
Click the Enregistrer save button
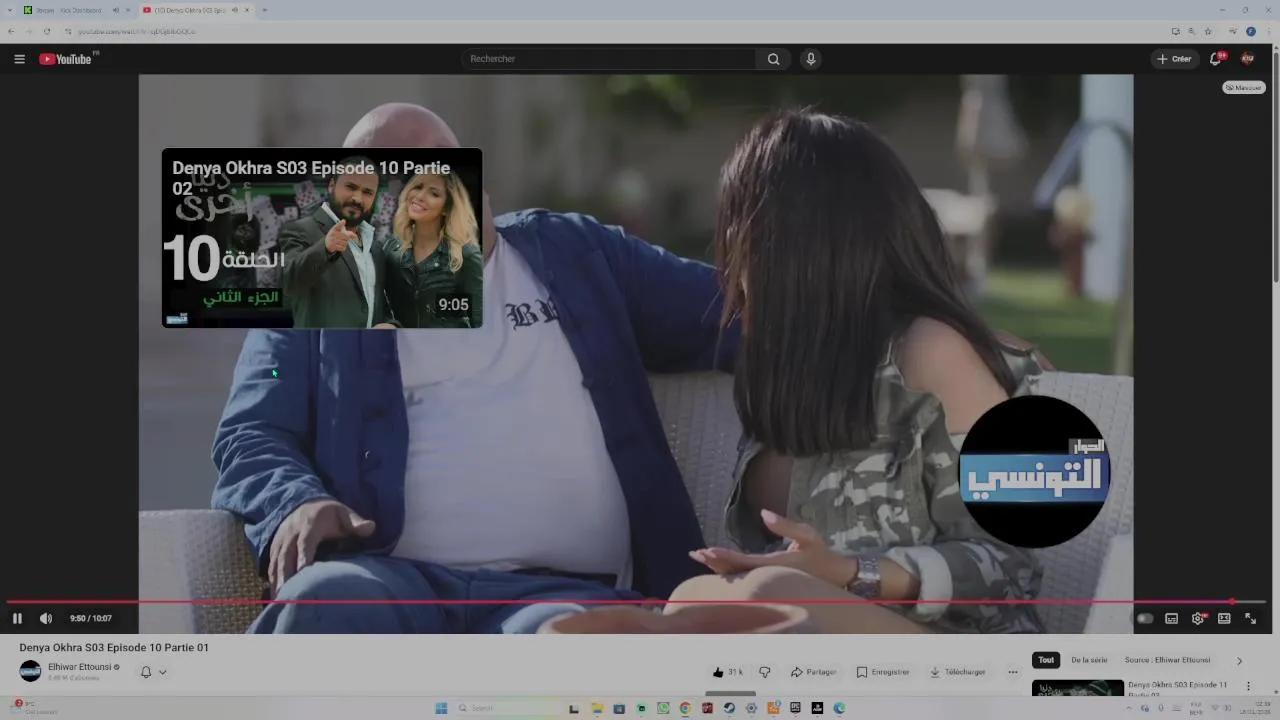click(x=883, y=672)
